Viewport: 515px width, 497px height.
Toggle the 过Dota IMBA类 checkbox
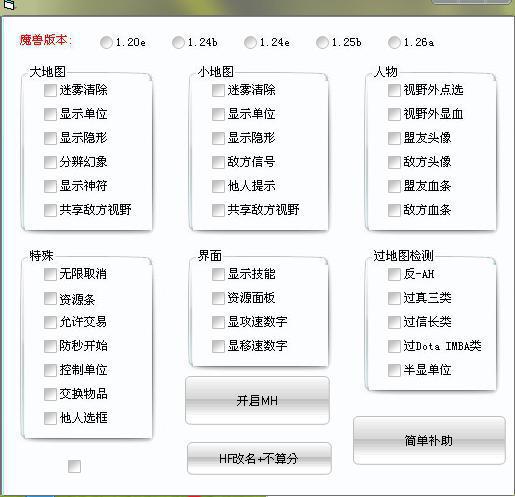[x=394, y=346]
